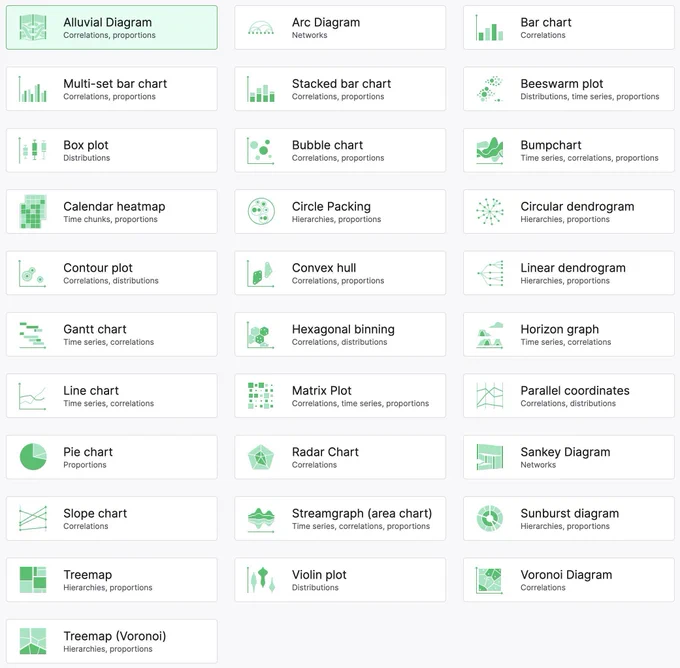Screen dimensions: 680x668
Task: Select the 'Bar chart' title text
Action: [x=546, y=22]
